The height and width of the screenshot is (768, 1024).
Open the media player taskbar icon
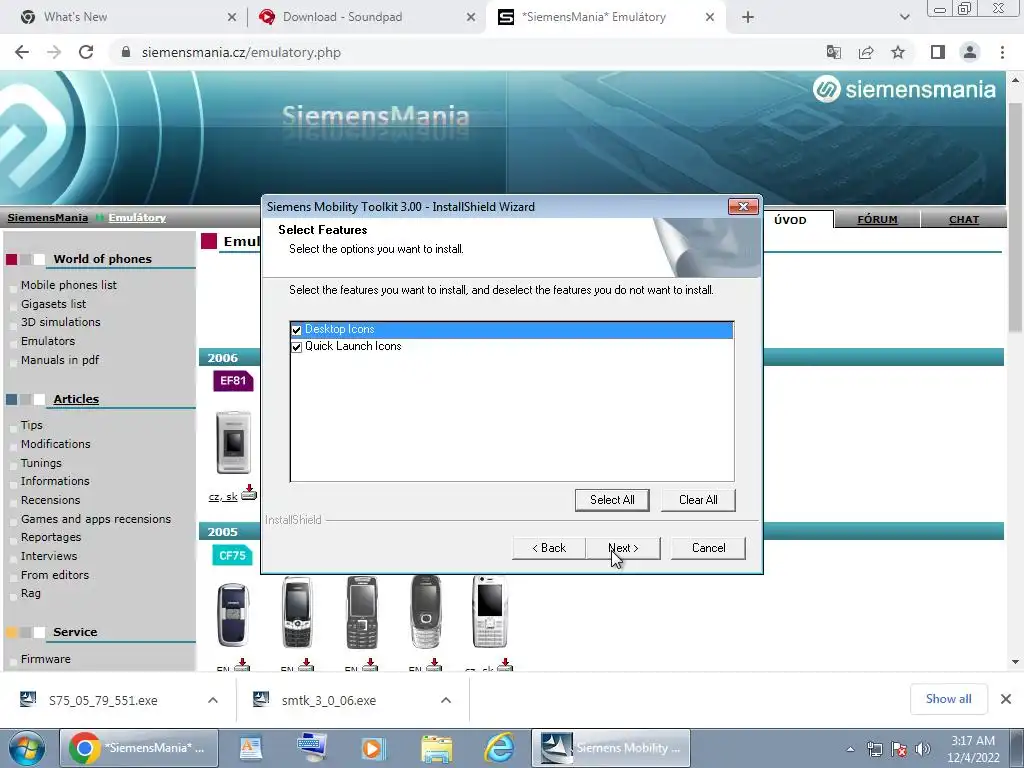[x=374, y=748]
